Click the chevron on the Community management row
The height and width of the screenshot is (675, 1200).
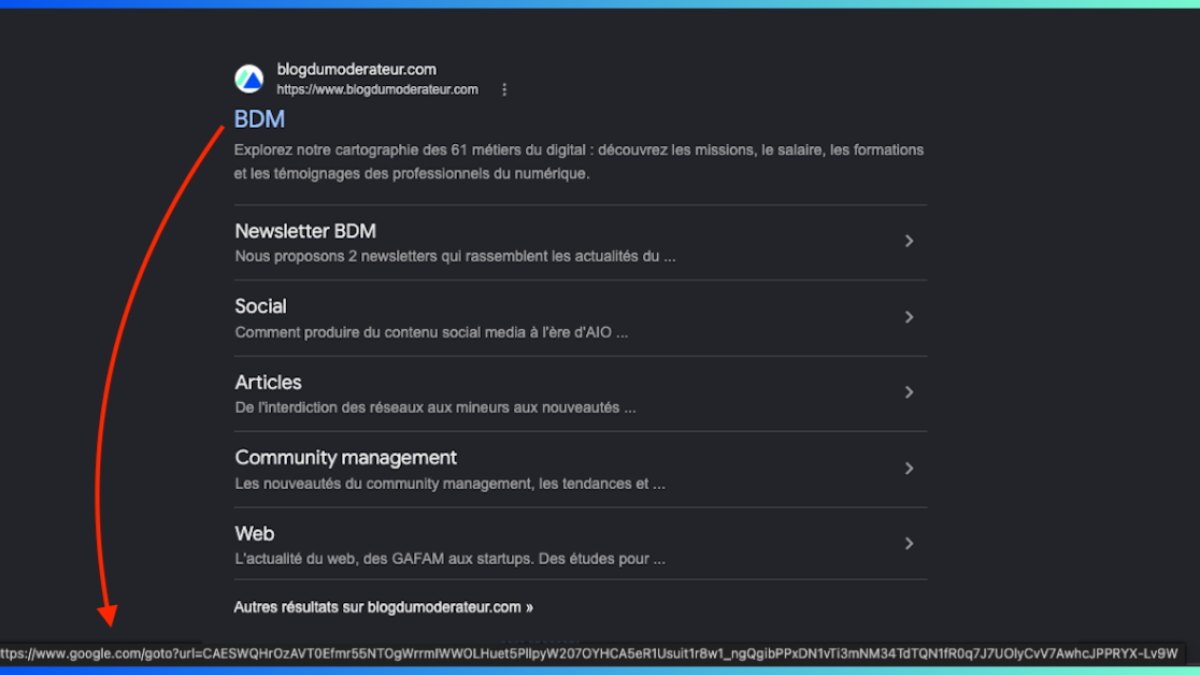click(909, 468)
